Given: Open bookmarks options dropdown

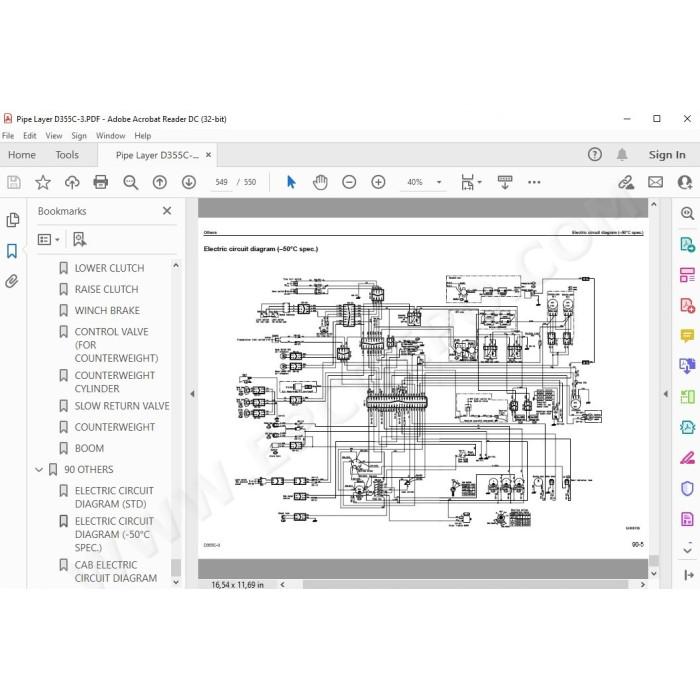Looking at the screenshot, I should coord(49,240).
